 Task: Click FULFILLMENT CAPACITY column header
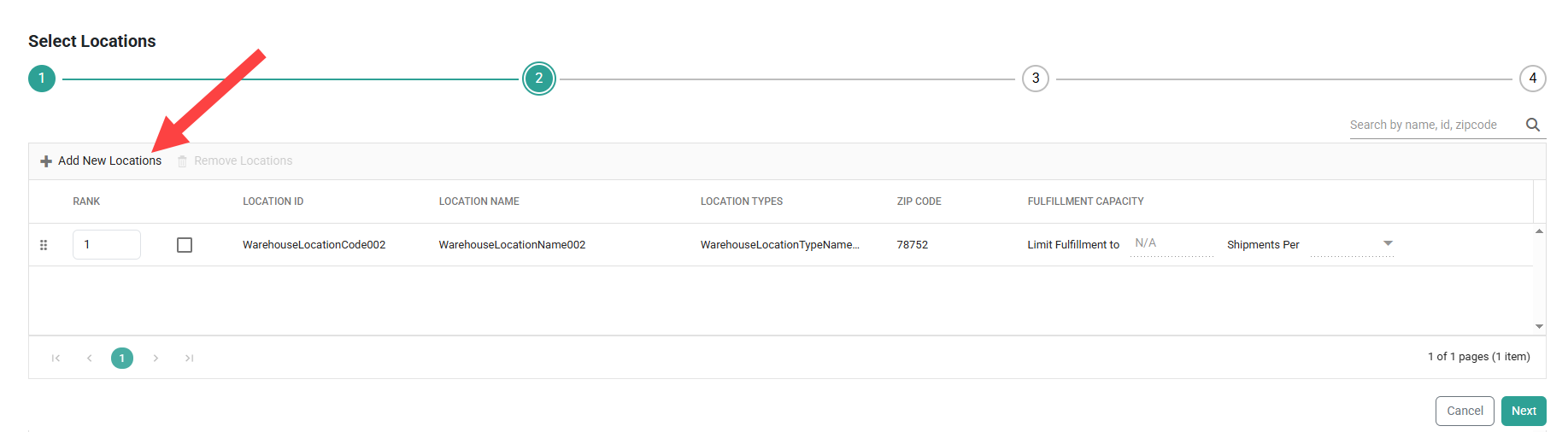pyautogui.click(x=1086, y=201)
